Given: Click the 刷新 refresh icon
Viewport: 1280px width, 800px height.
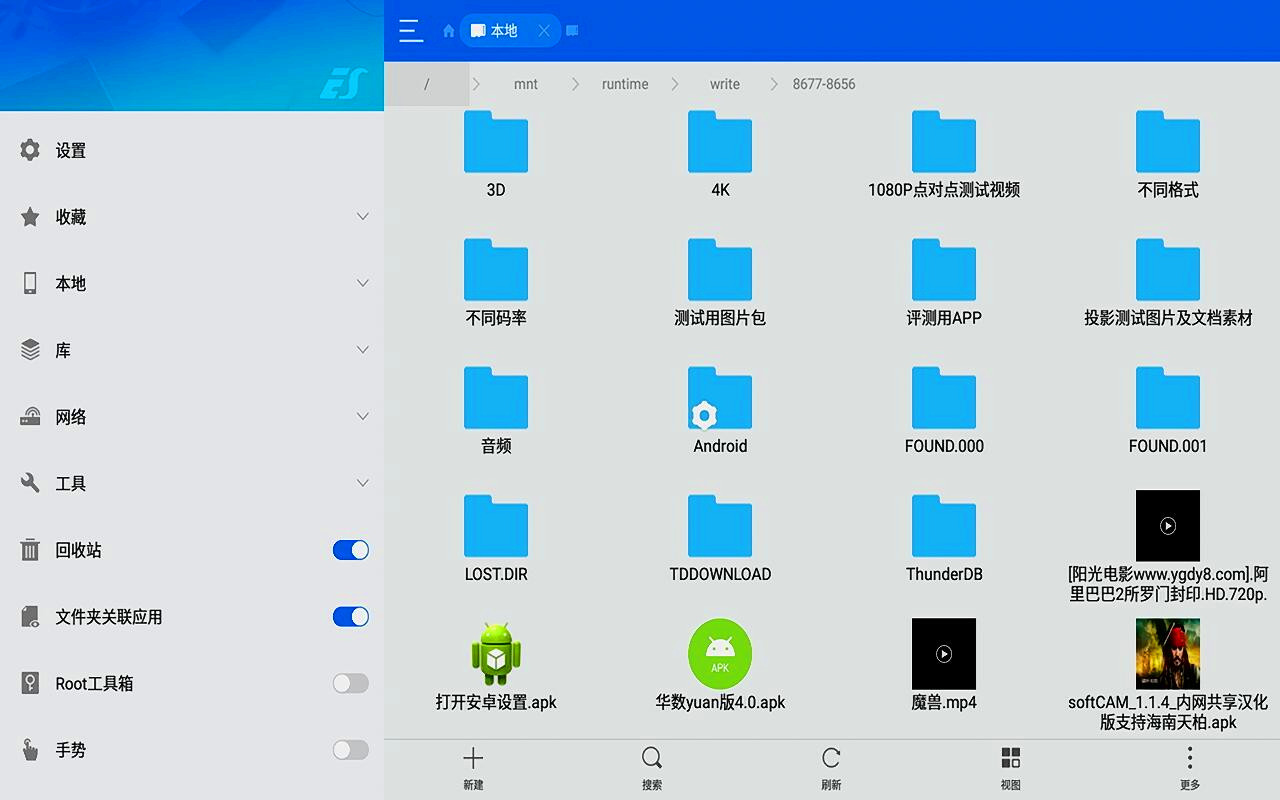Looking at the screenshot, I should pos(831,758).
